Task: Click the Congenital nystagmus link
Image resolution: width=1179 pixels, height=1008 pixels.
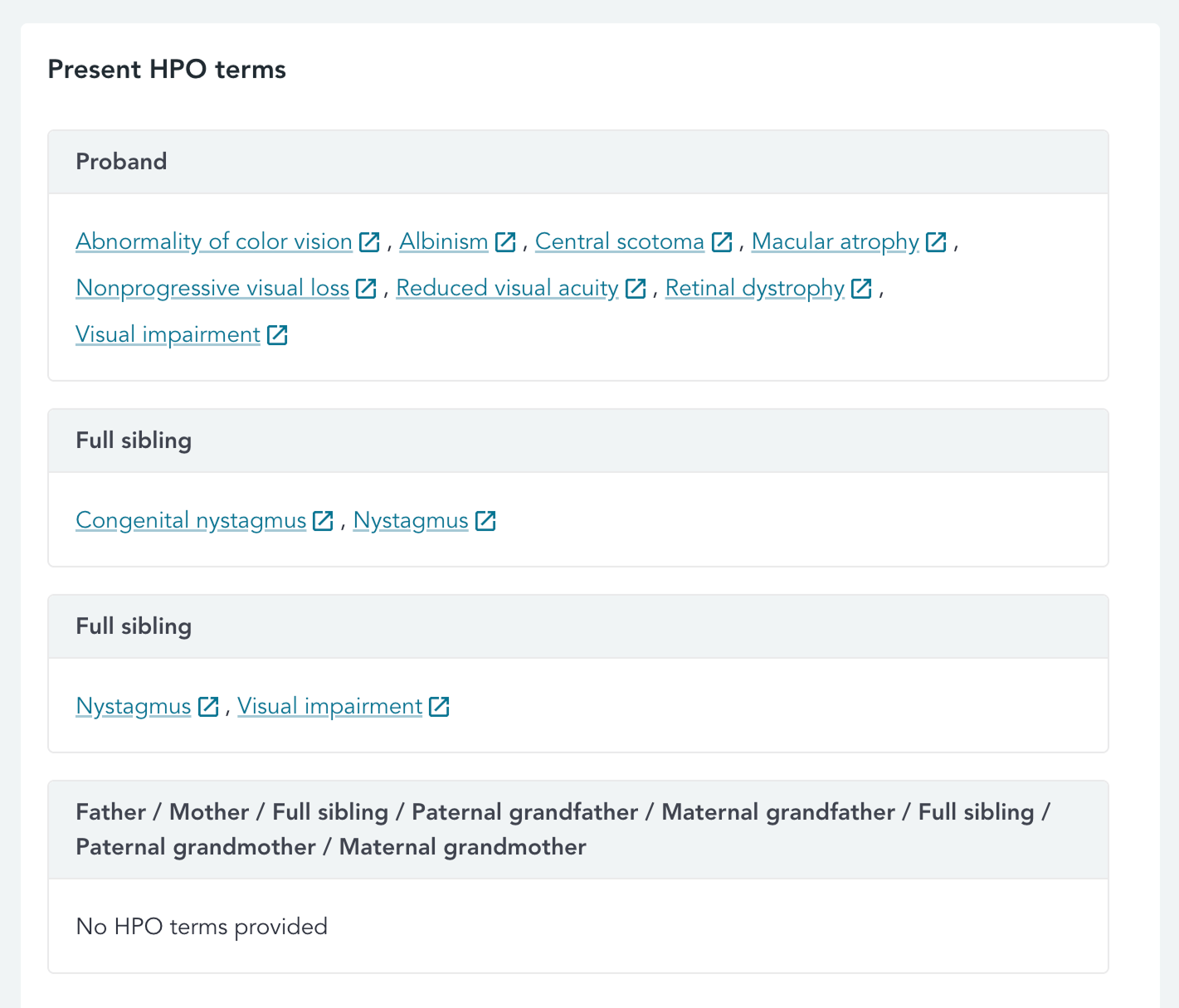Action: tap(190, 520)
